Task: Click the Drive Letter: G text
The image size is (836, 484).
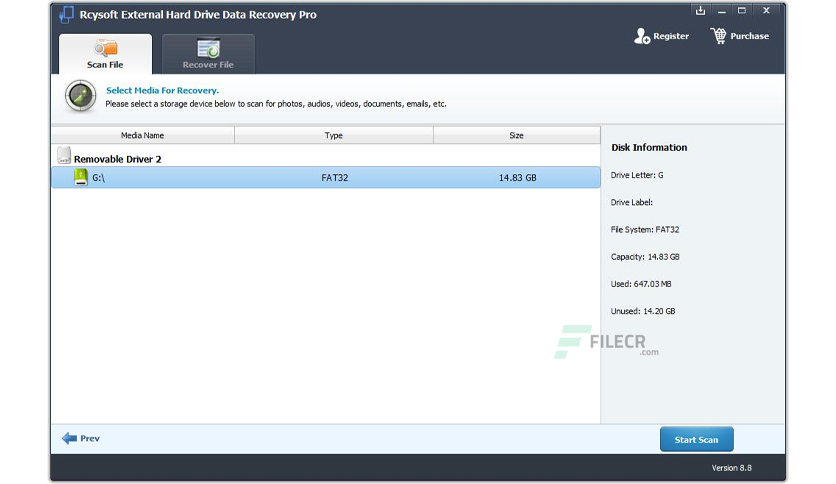Action: (x=637, y=175)
